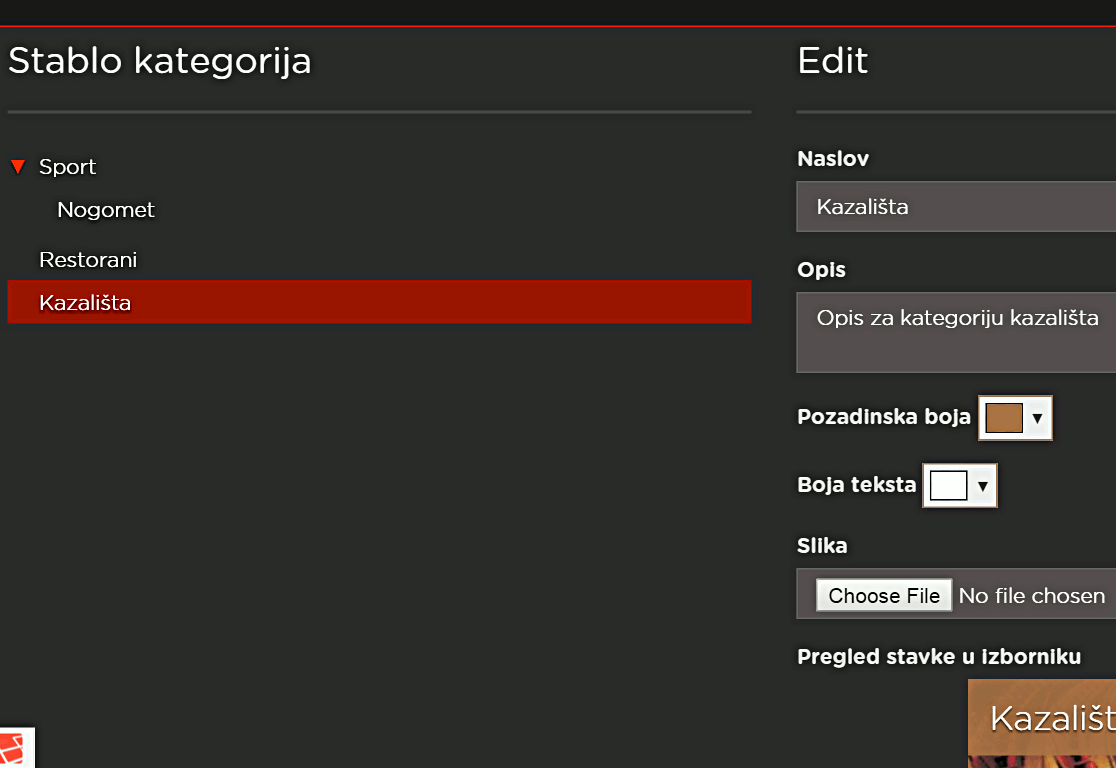Click the white text color swatch
1116x768 pixels.
[x=949, y=486]
